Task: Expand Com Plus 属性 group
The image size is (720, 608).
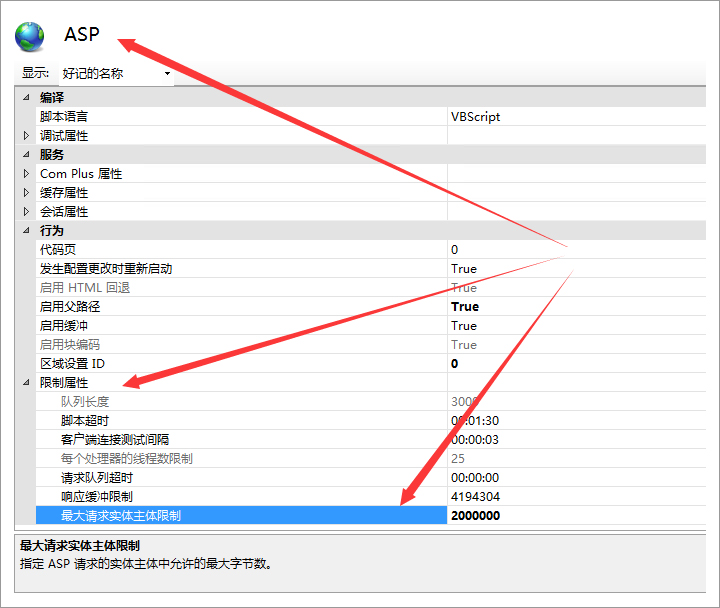Action: click(26, 174)
